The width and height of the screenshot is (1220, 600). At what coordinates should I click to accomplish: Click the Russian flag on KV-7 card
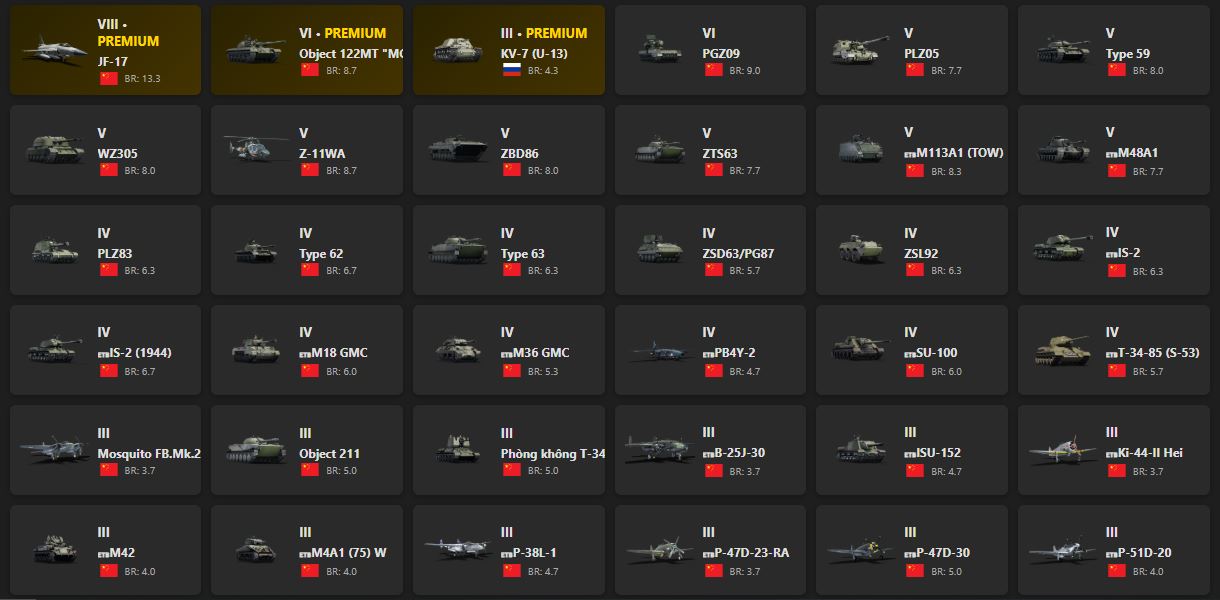point(511,70)
